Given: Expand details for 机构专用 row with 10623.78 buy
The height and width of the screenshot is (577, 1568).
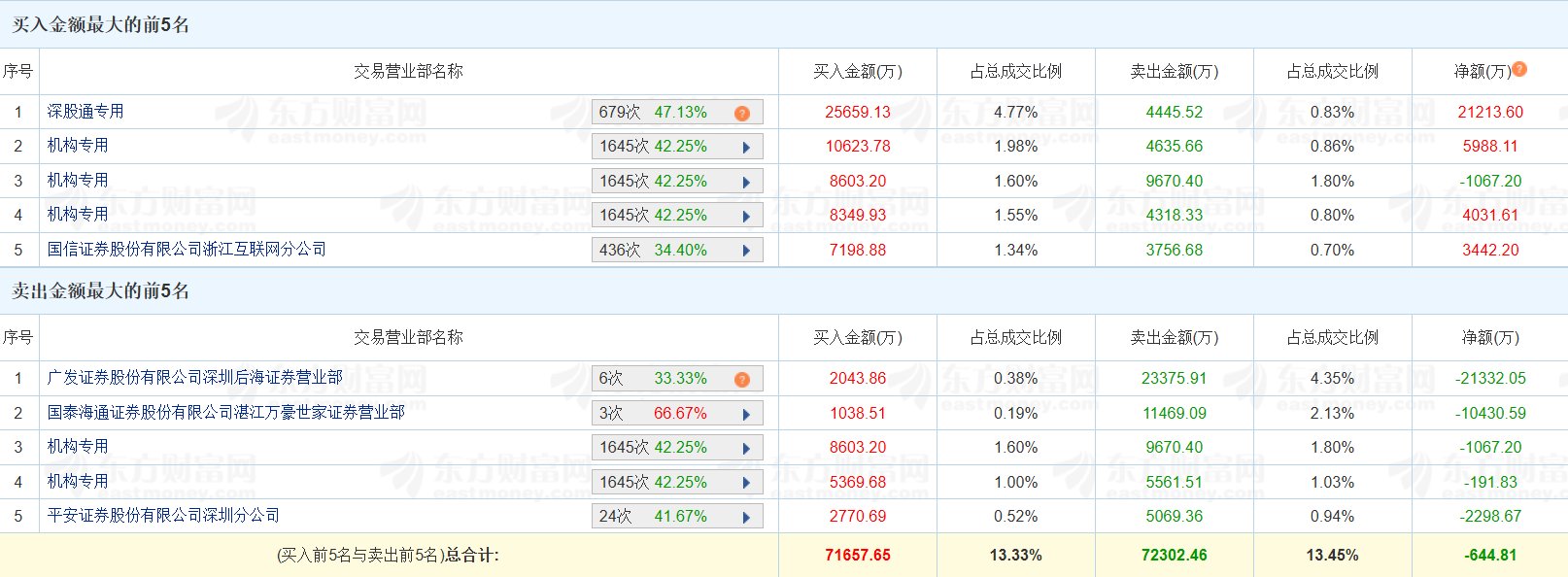Looking at the screenshot, I should click(x=746, y=148).
